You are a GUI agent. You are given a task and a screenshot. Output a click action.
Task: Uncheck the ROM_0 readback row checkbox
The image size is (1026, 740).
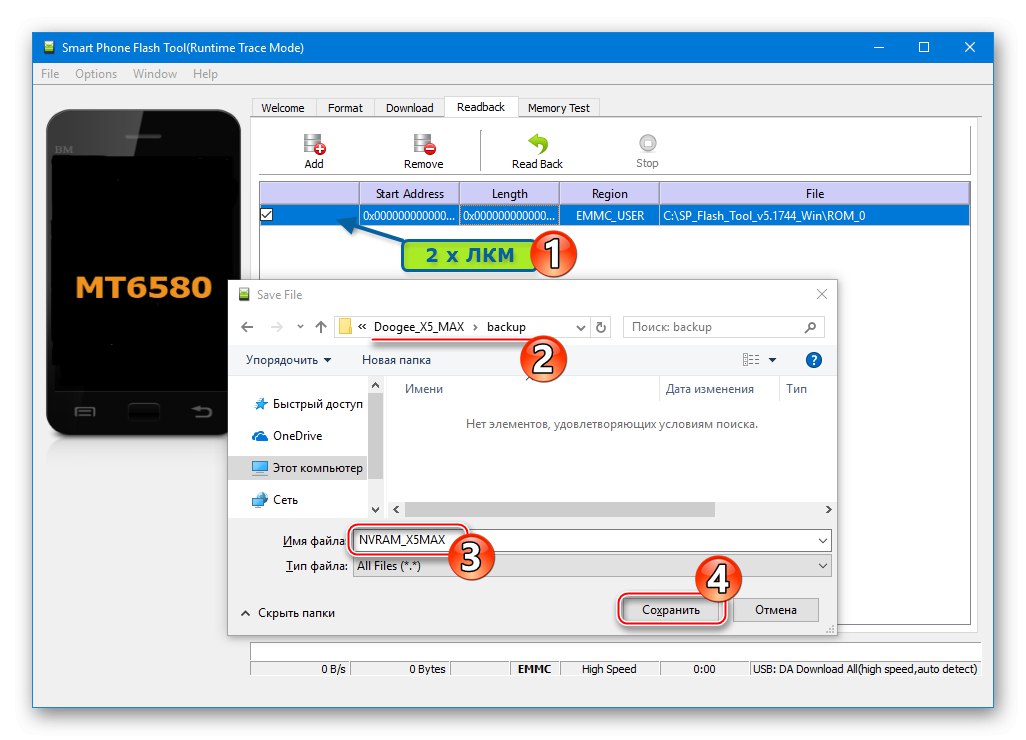[266, 215]
